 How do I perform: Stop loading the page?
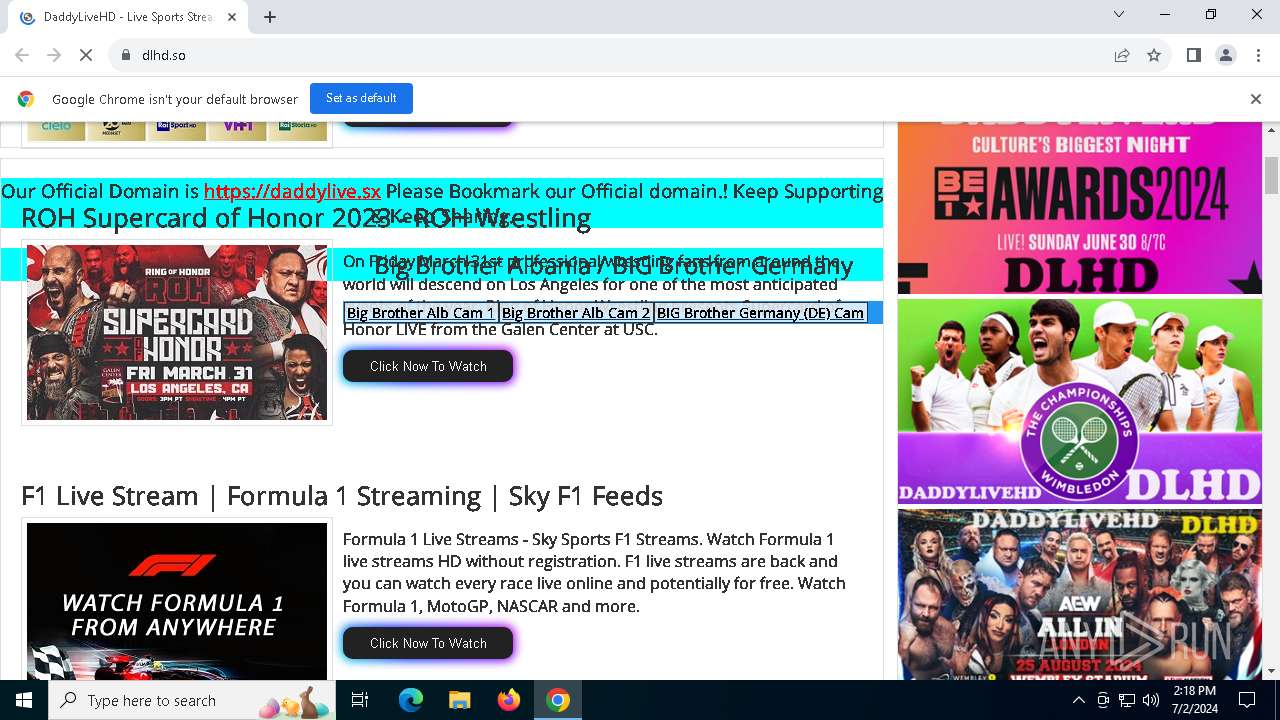[86, 55]
